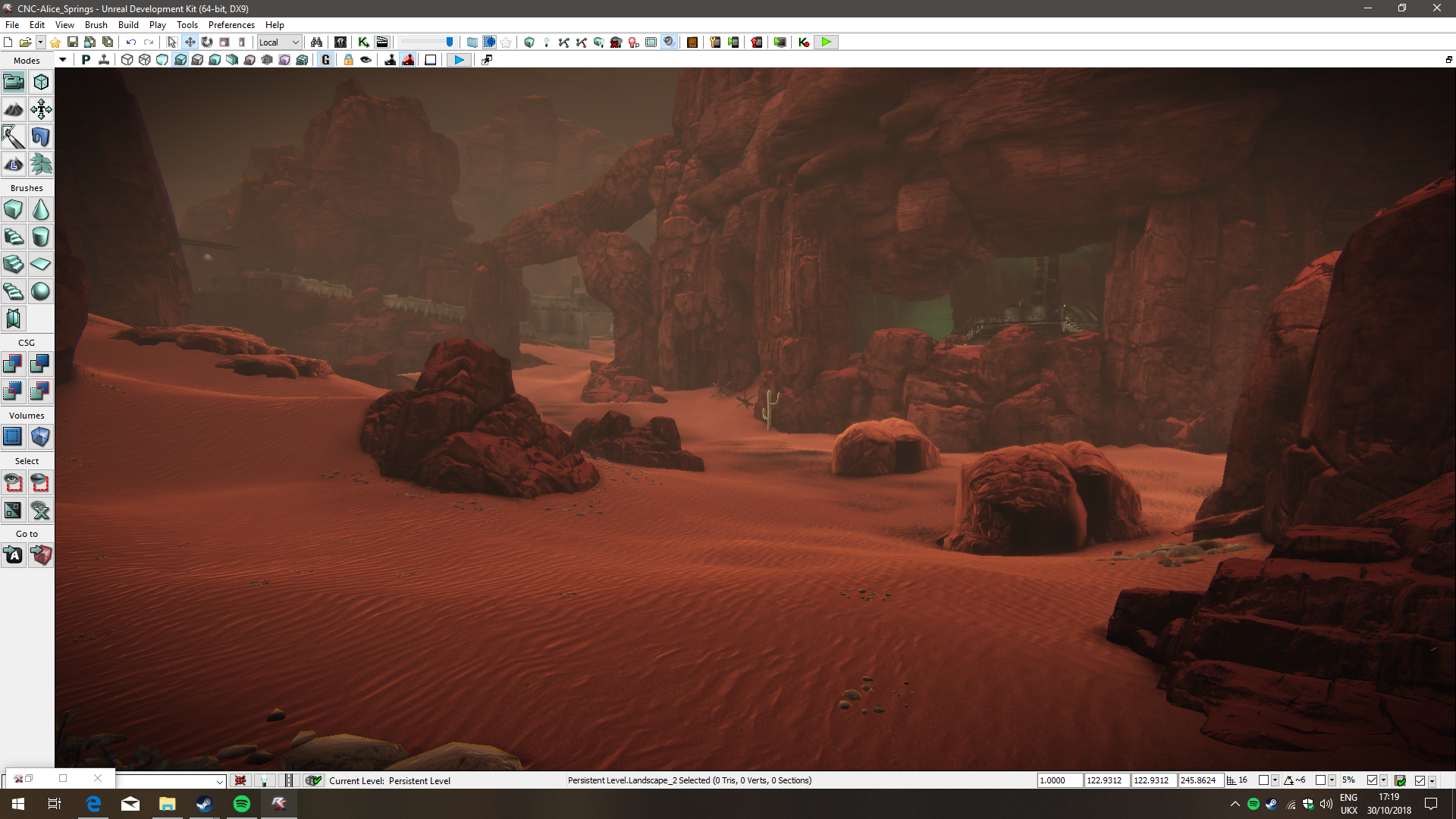This screenshot has height=819, width=1456.
Task: Apply CSG Intersect operation
Action: click(14, 391)
